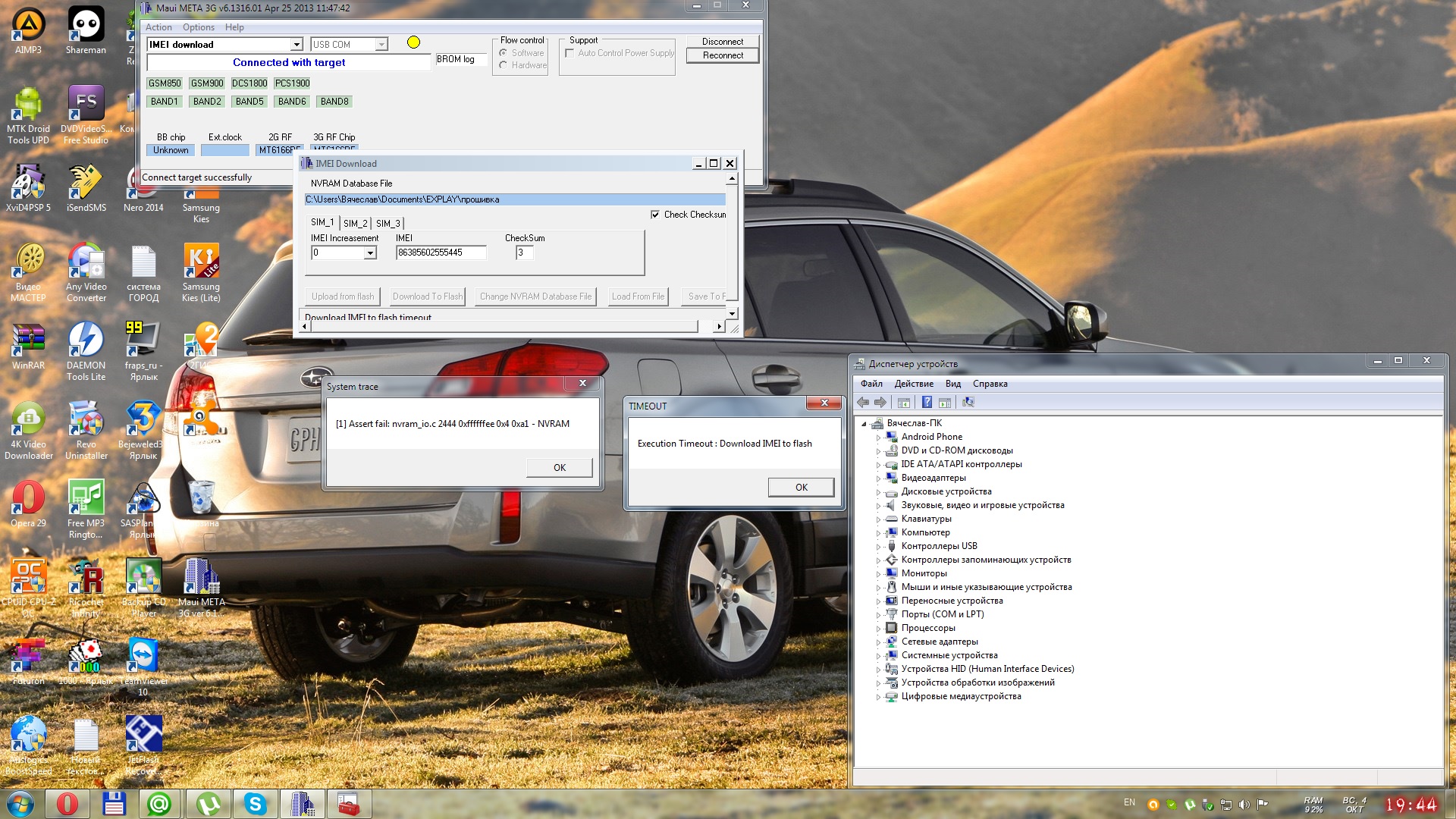The height and width of the screenshot is (819, 1456).
Task: Switch to SIM_2 tab
Action: [x=355, y=224]
